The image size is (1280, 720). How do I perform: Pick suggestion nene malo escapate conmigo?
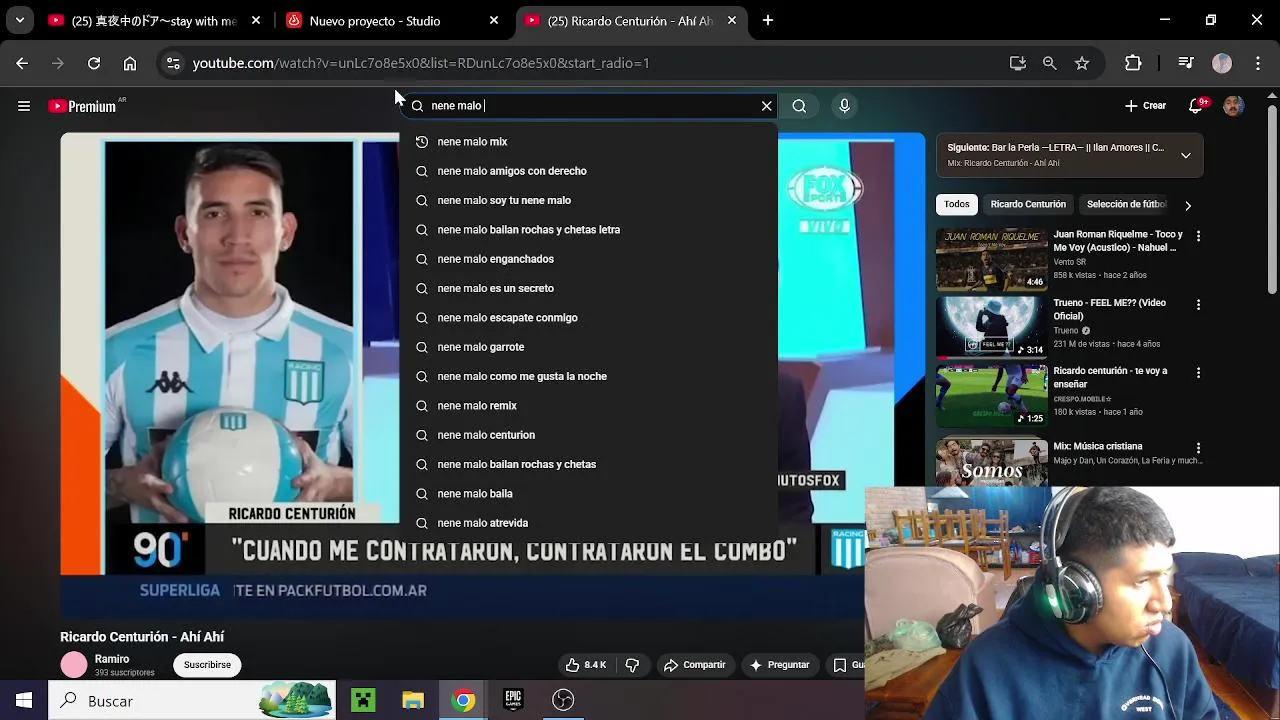[x=588, y=318]
